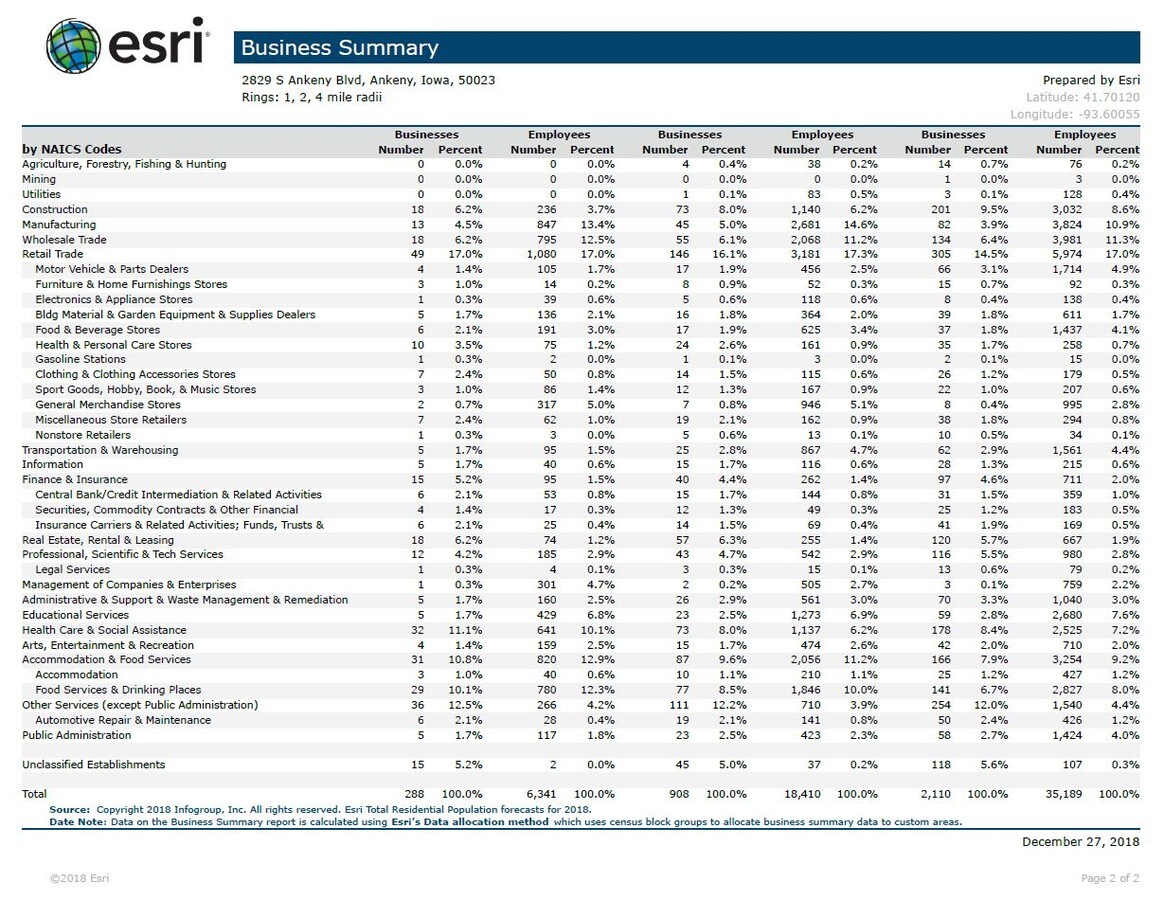Select the "Educational Services" row label
The height and width of the screenshot is (900, 1164).
point(76,615)
